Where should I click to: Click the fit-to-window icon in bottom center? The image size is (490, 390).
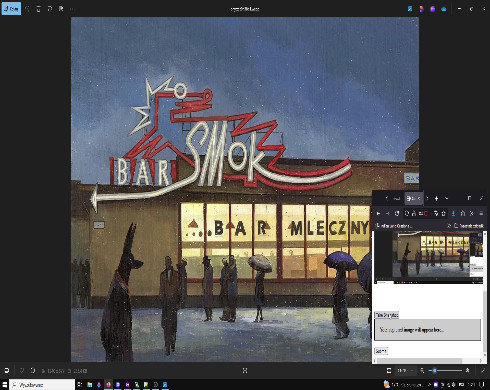coord(245,370)
